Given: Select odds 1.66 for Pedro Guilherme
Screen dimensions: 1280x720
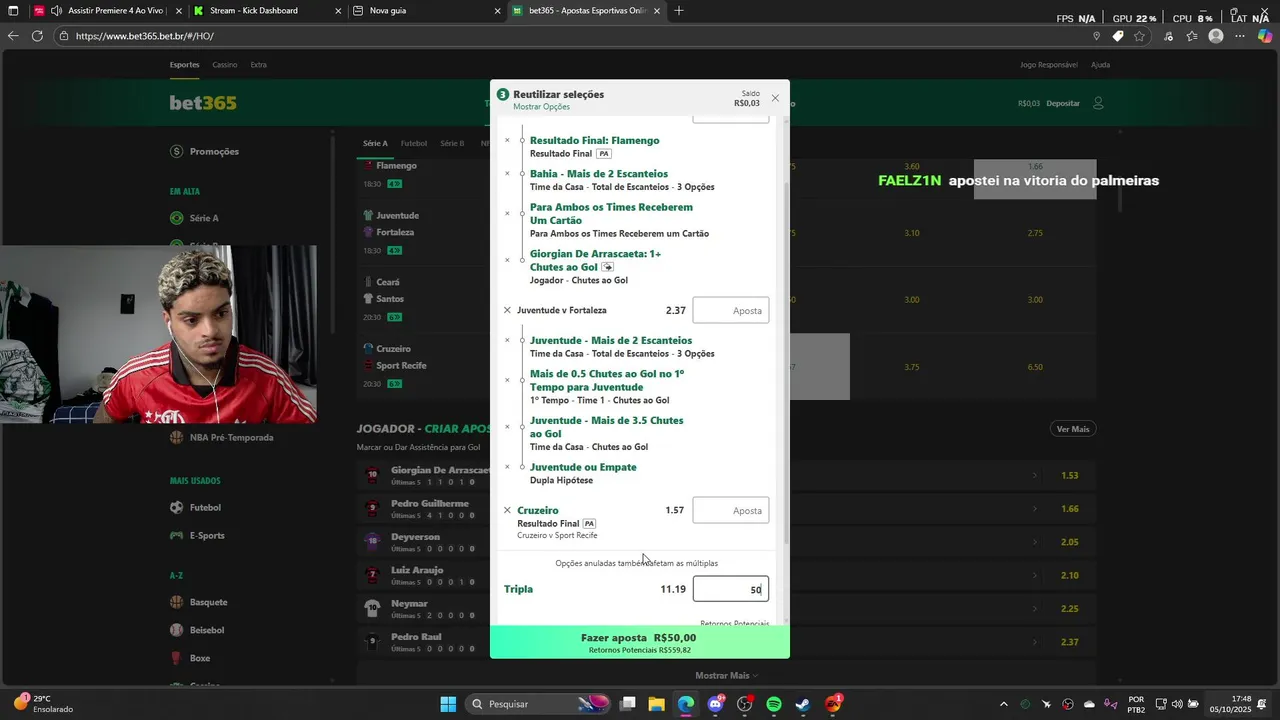Looking at the screenshot, I should click(1069, 509).
